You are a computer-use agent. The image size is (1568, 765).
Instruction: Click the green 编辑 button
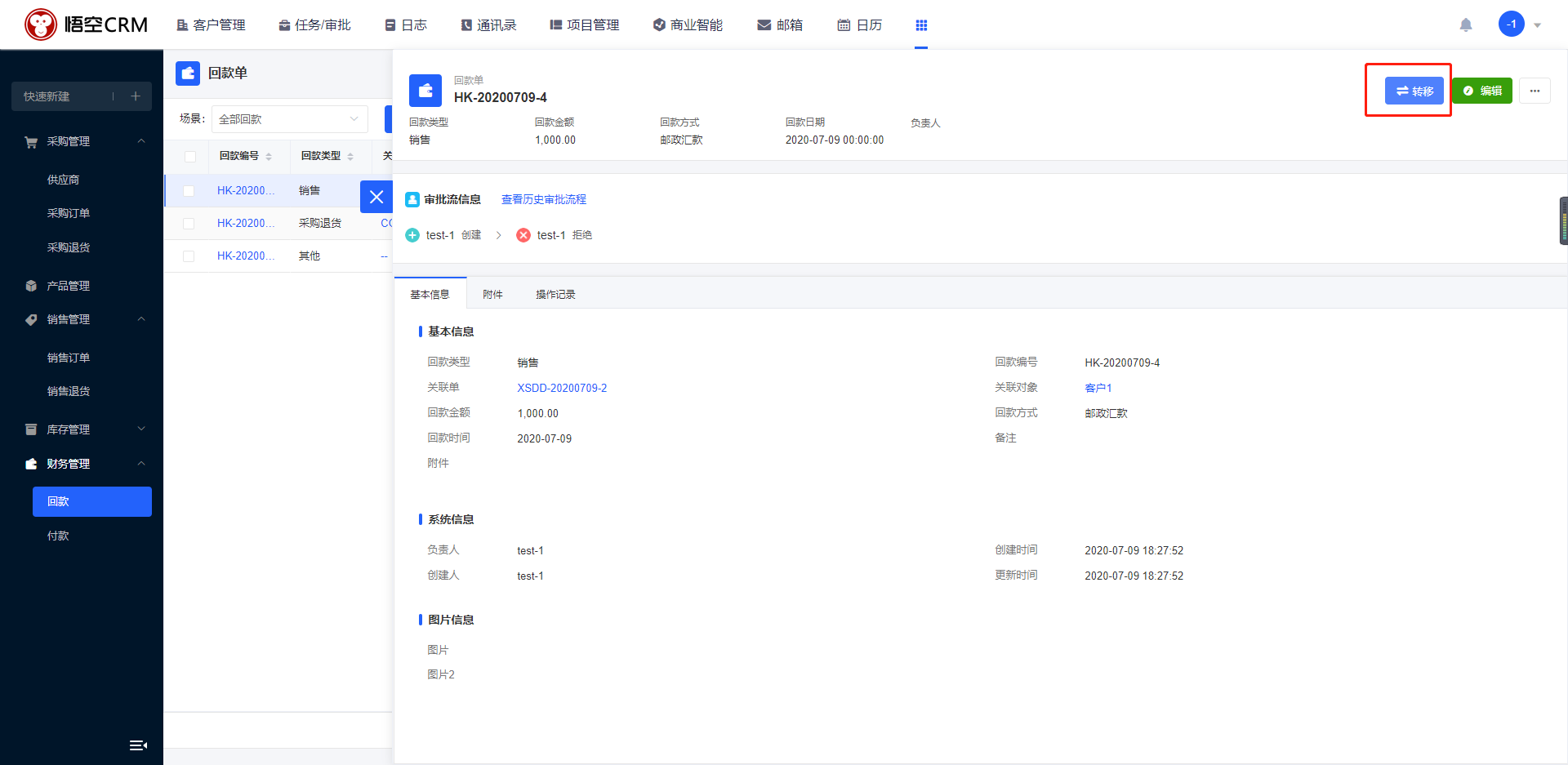click(1482, 91)
